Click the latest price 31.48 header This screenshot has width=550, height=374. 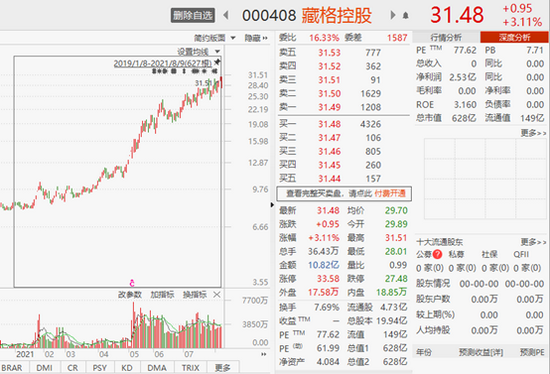click(457, 15)
